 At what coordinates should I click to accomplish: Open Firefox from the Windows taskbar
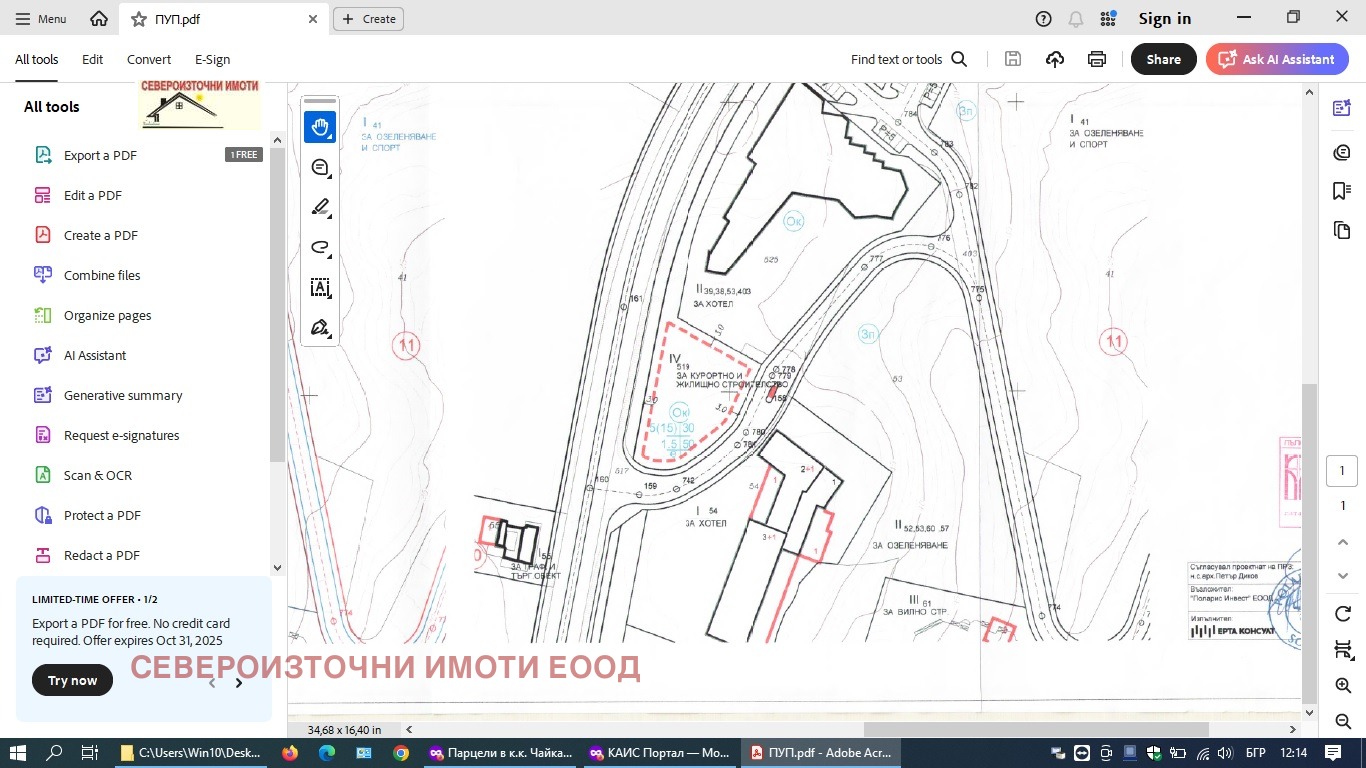point(290,753)
